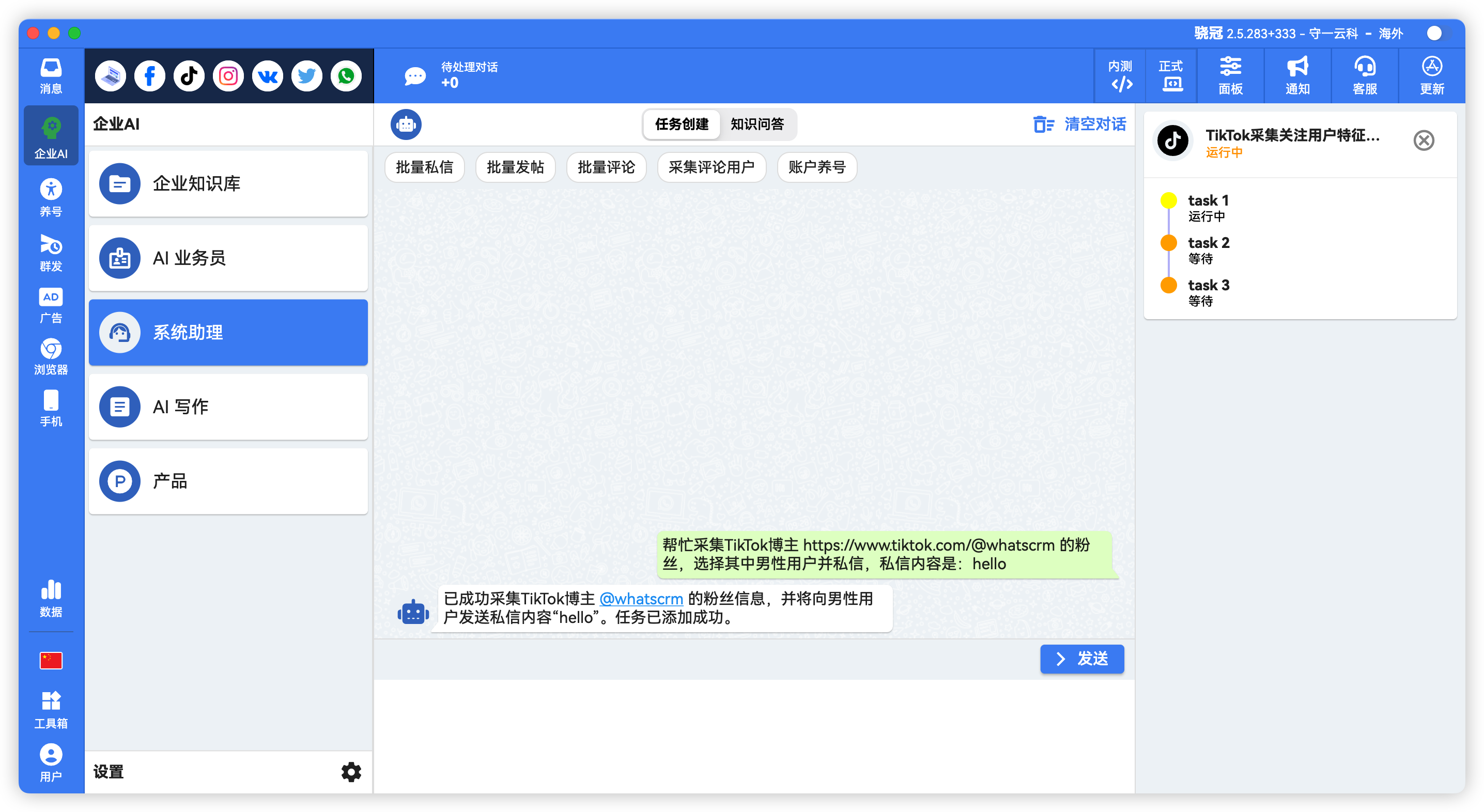
Task: Choose the 采集评论用户 quick action chip
Action: tap(712, 167)
